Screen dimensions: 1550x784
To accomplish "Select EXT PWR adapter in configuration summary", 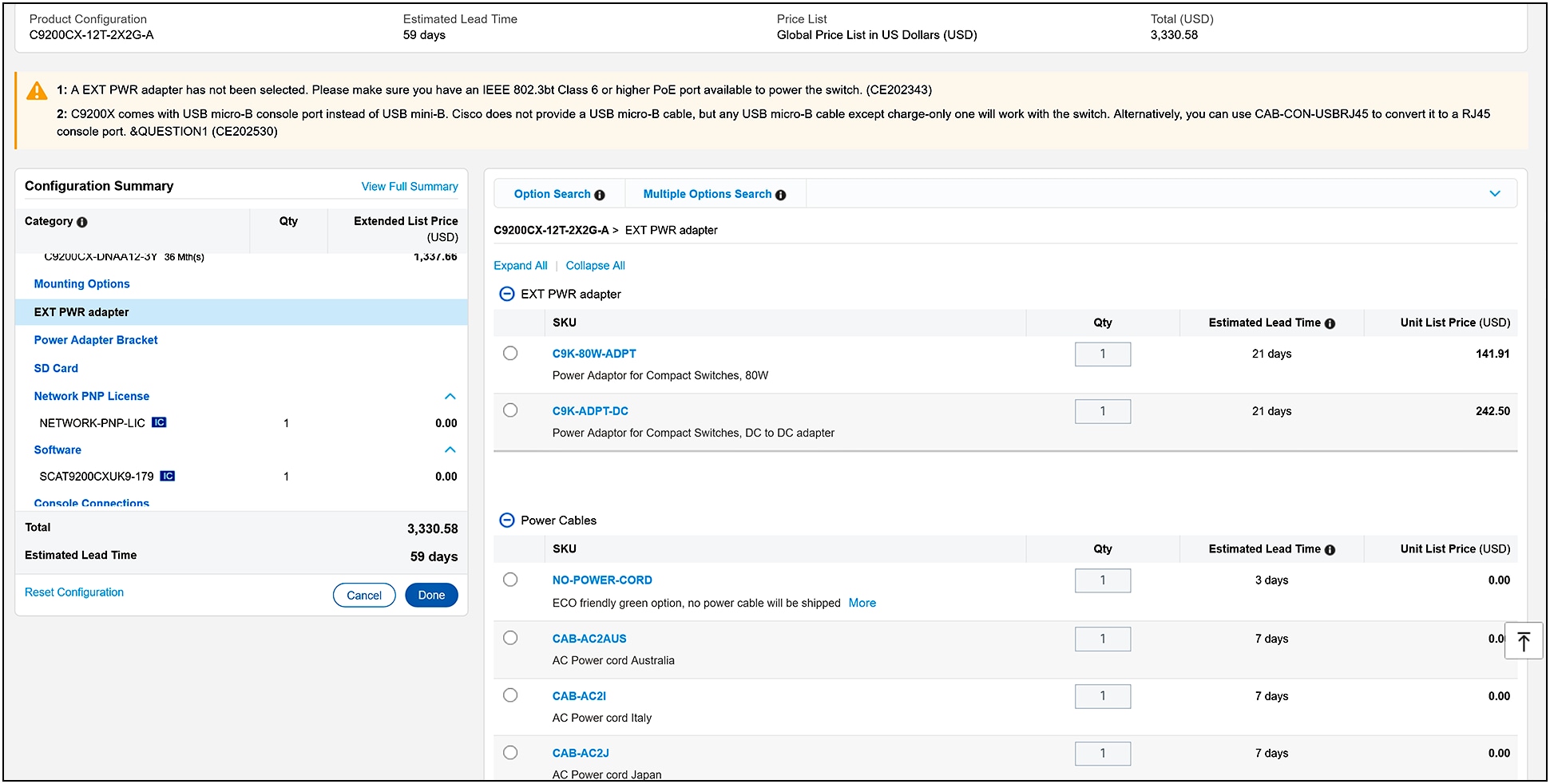I will click(241, 312).
